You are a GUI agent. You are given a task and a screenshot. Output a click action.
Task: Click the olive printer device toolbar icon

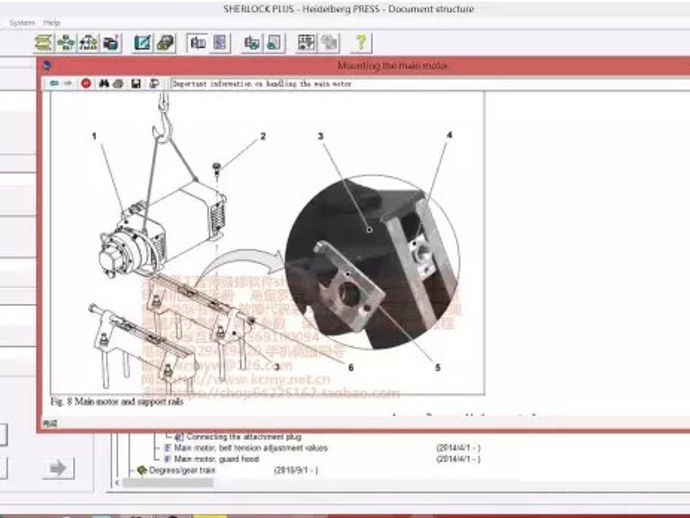pyautogui.click(x=165, y=43)
